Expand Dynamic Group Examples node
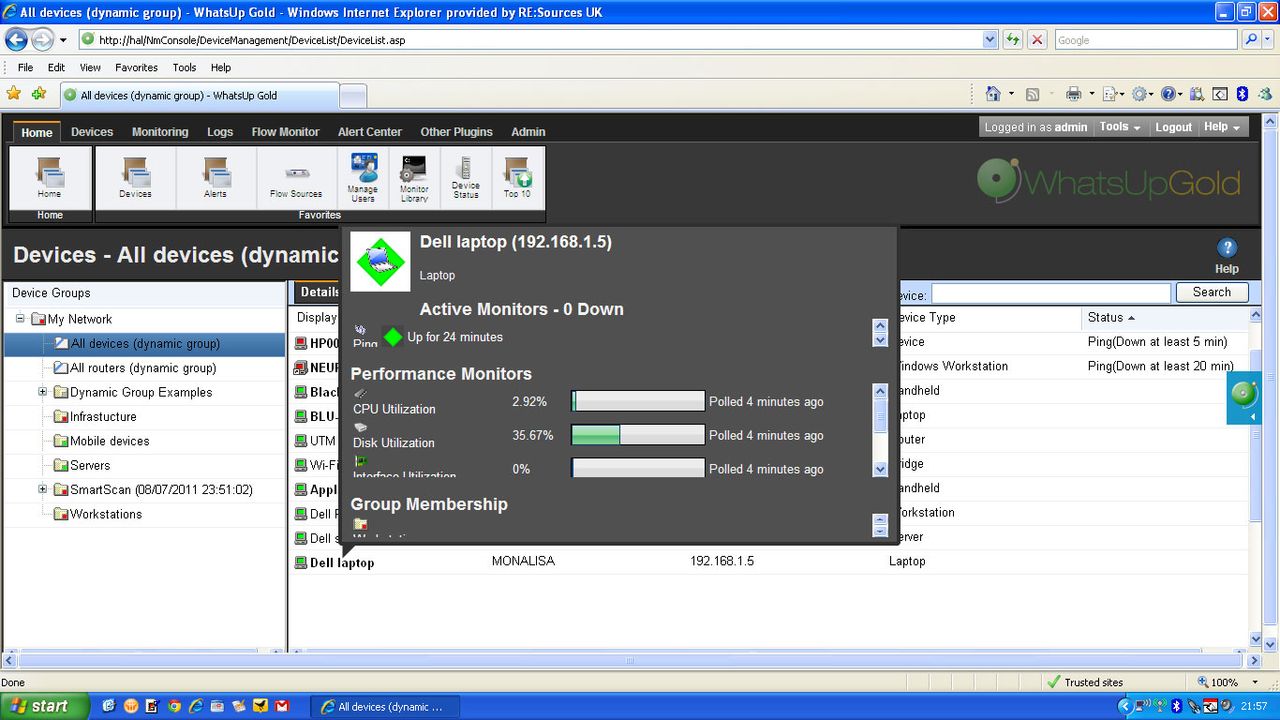1280x720 pixels. (43, 392)
